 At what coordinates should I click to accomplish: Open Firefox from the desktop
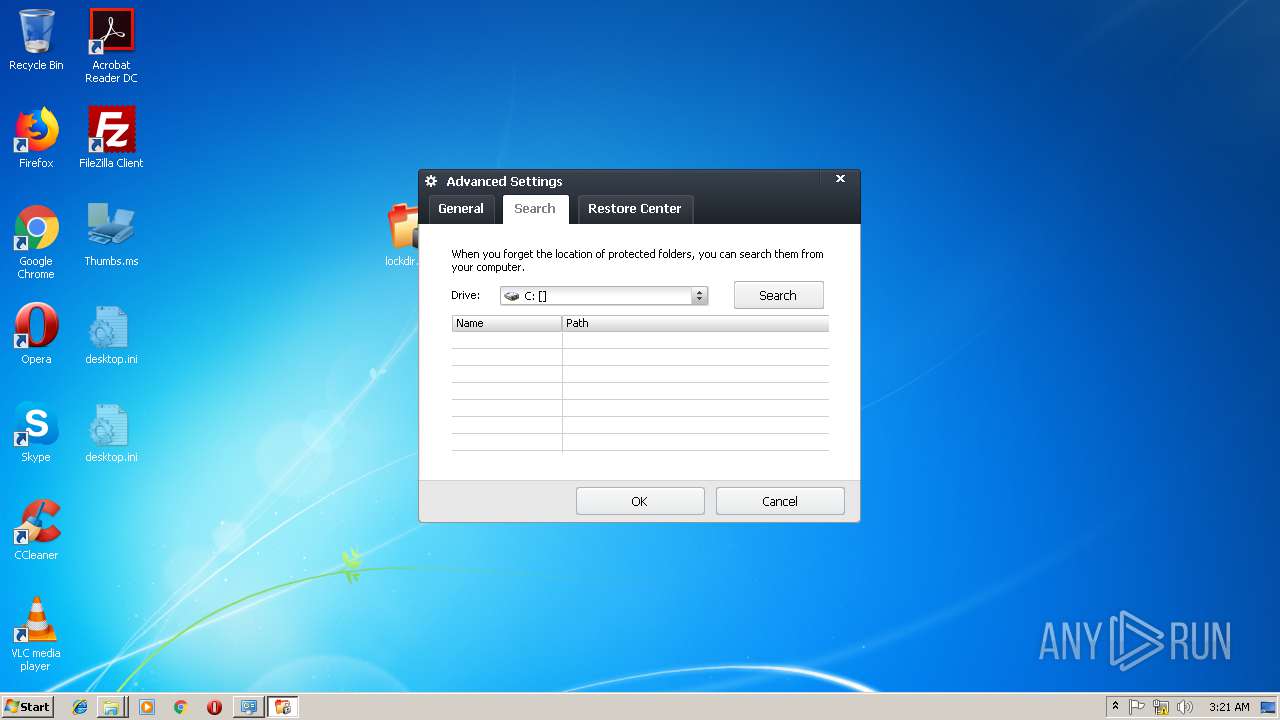point(36,138)
